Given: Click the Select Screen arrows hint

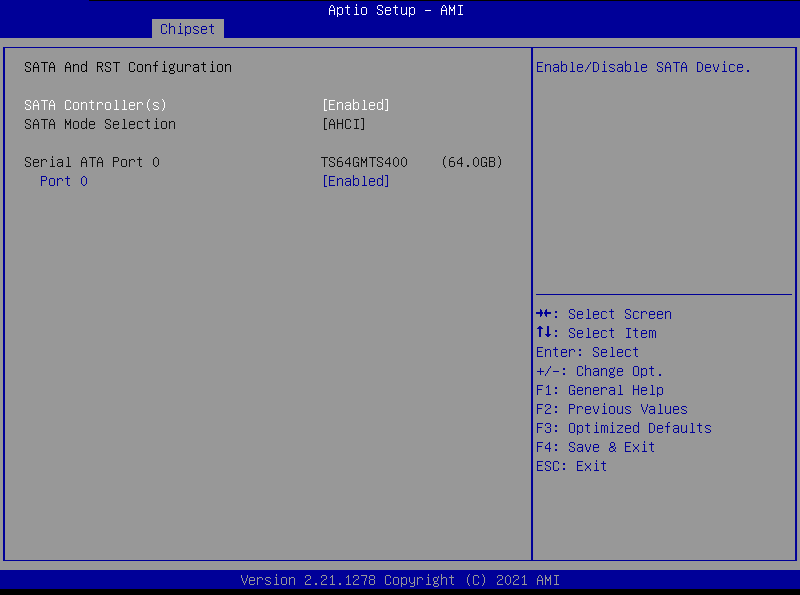Looking at the screenshot, I should pos(604,314).
